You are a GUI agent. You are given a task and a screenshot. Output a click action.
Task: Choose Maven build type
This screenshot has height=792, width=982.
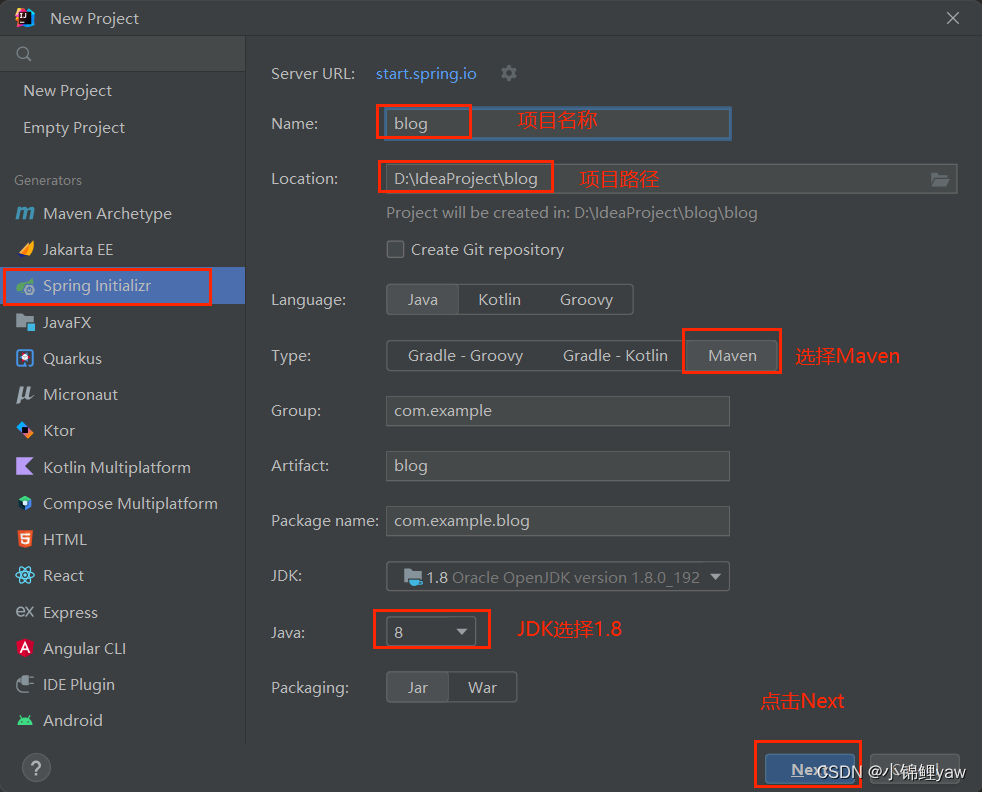tap(732, 356)
